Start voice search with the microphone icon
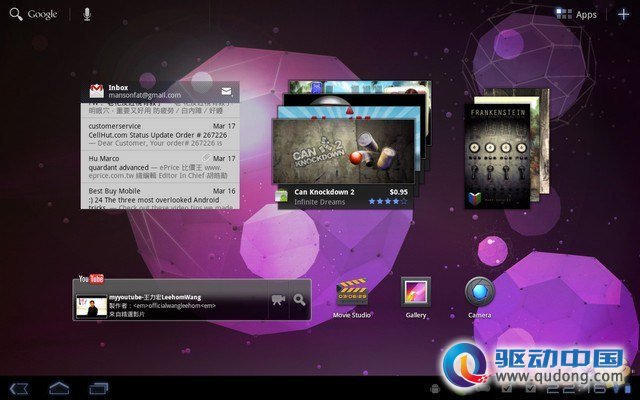 coord(87,14)
